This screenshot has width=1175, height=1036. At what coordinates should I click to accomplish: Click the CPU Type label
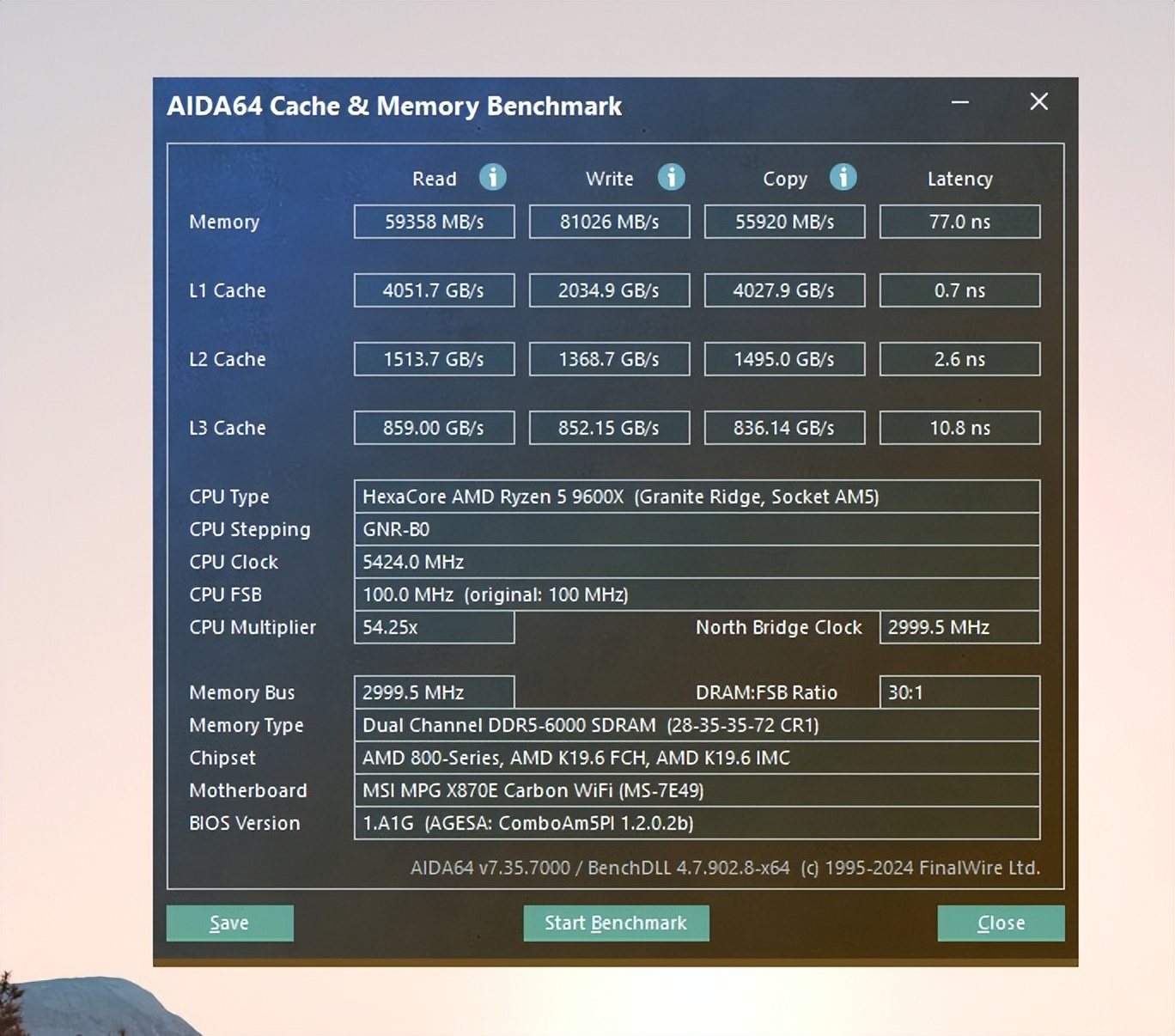(x=229, y=497)
